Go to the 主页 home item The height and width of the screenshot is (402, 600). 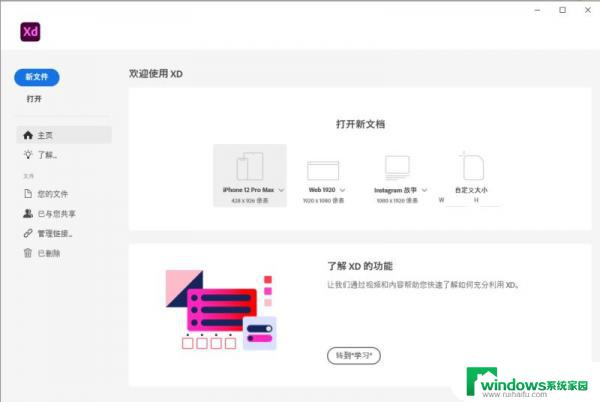pos(64,135)
